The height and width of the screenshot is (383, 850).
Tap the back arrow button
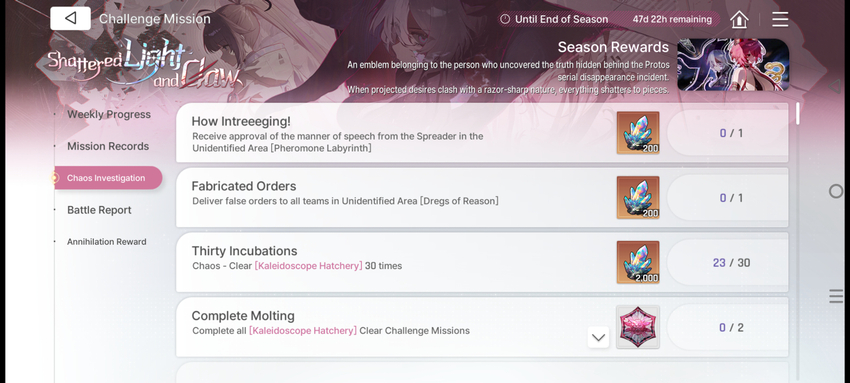[70, 18]
